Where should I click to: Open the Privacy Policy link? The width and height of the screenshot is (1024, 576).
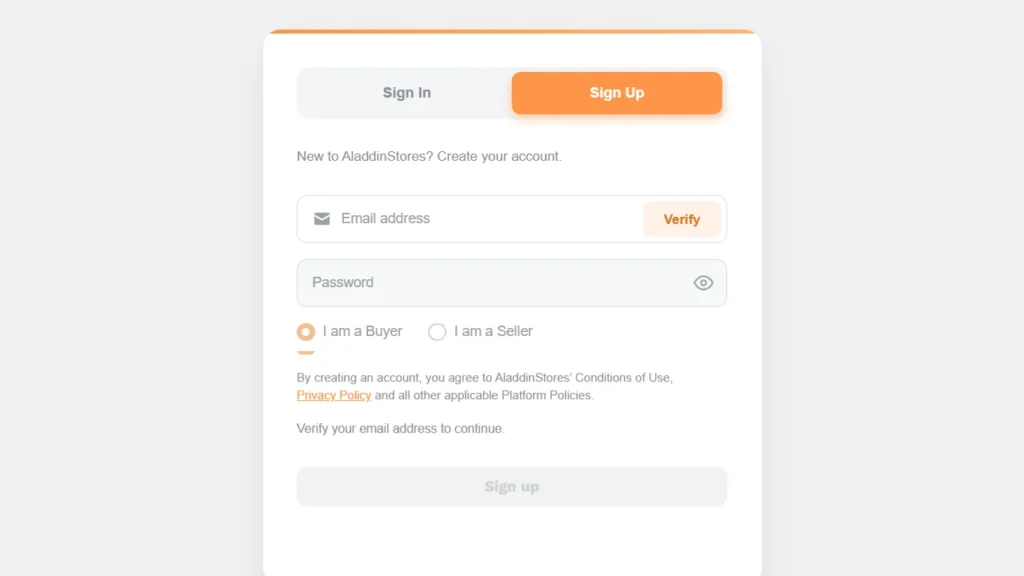tap(334, 395)
